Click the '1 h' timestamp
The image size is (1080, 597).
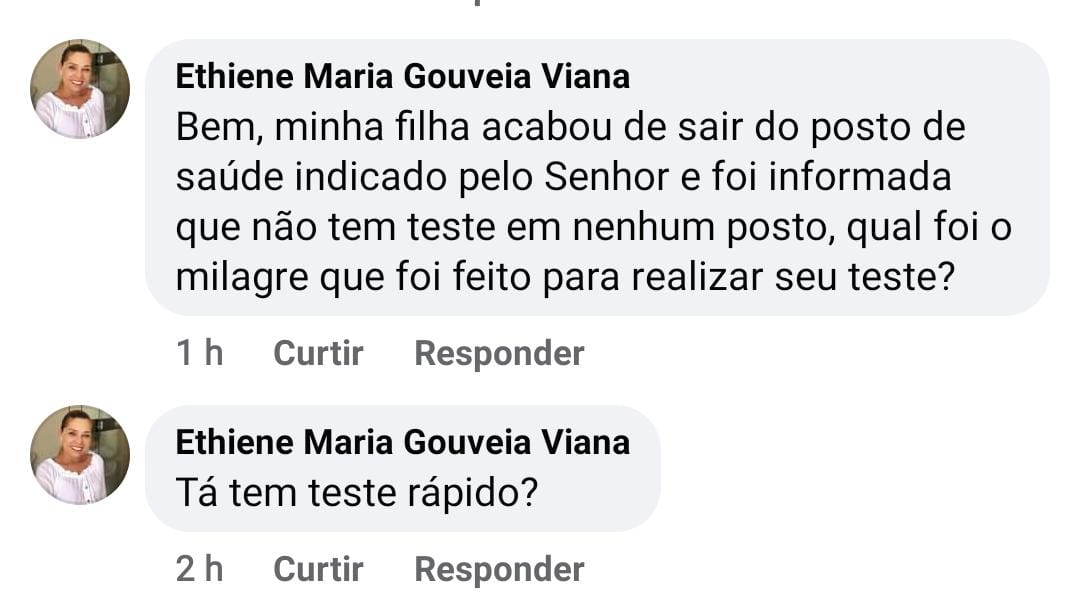(199, 353)
